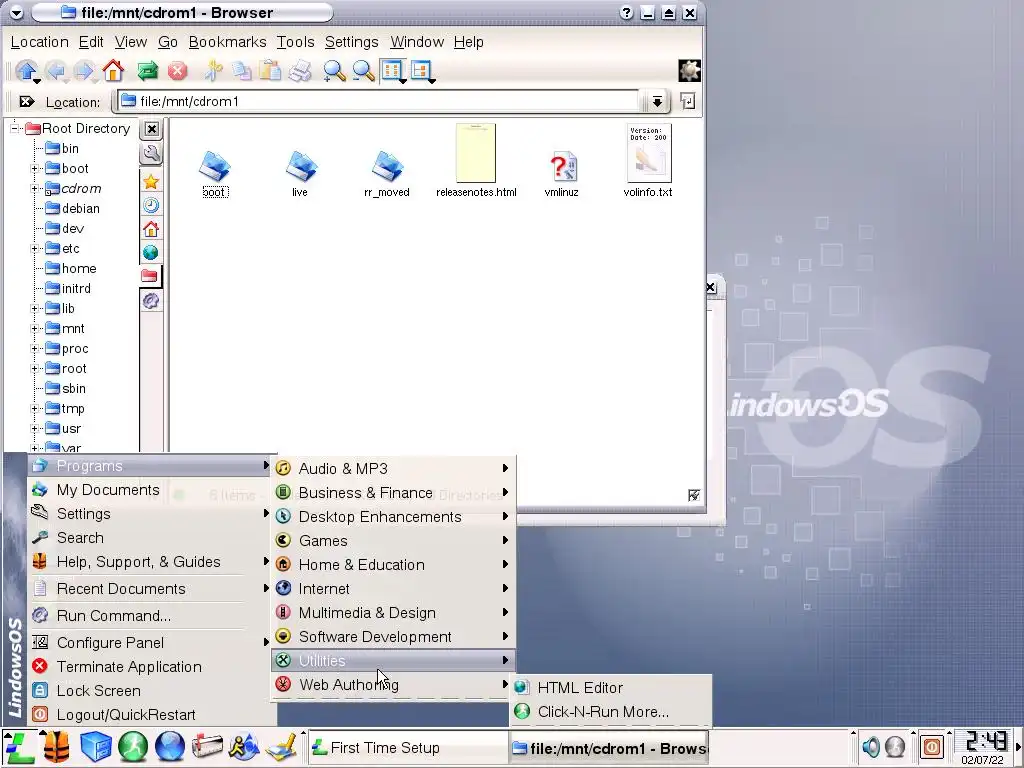Viewport: 1024px width, 768px height.
Task: Expand the boot tree node
Action: (x=35, y=168)
